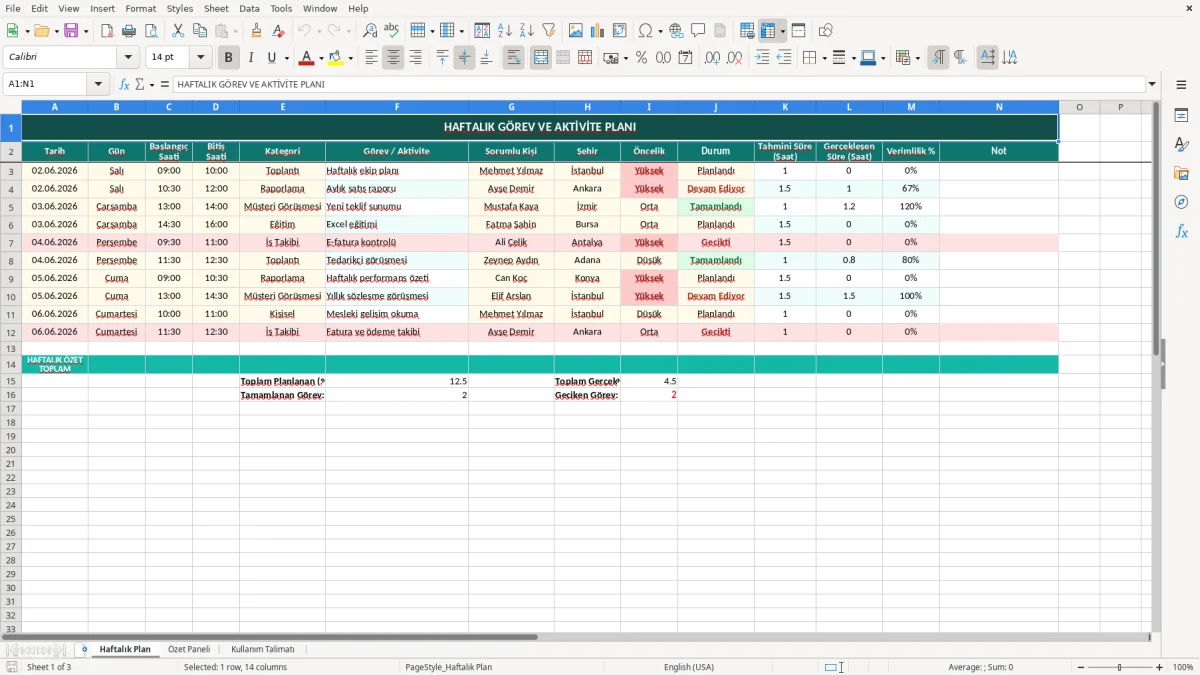Format selection as percent
The height and width of the screenshot is (675, 1200).
[x=641, y=58]
